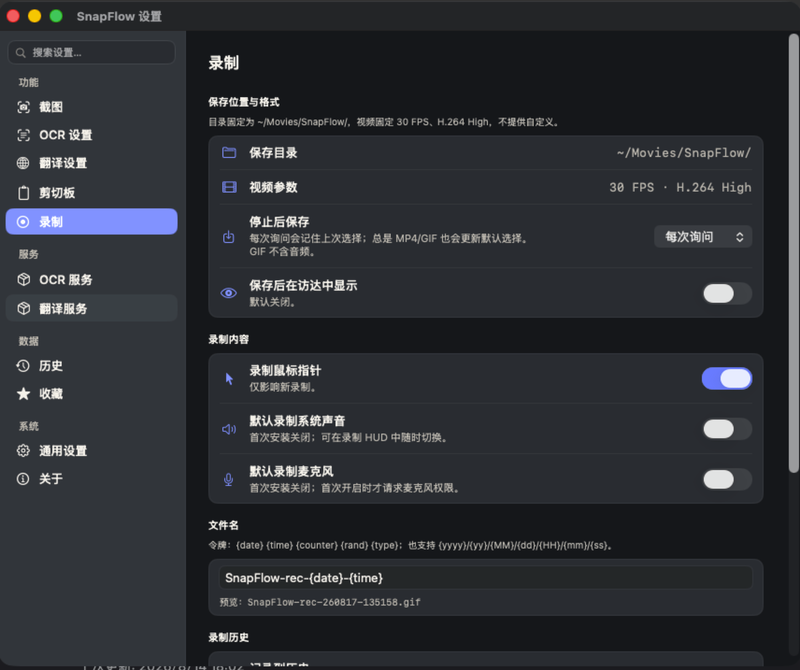Click the cube icon beside 翻译服务
The image size is (800, 670).
(23, 308)
